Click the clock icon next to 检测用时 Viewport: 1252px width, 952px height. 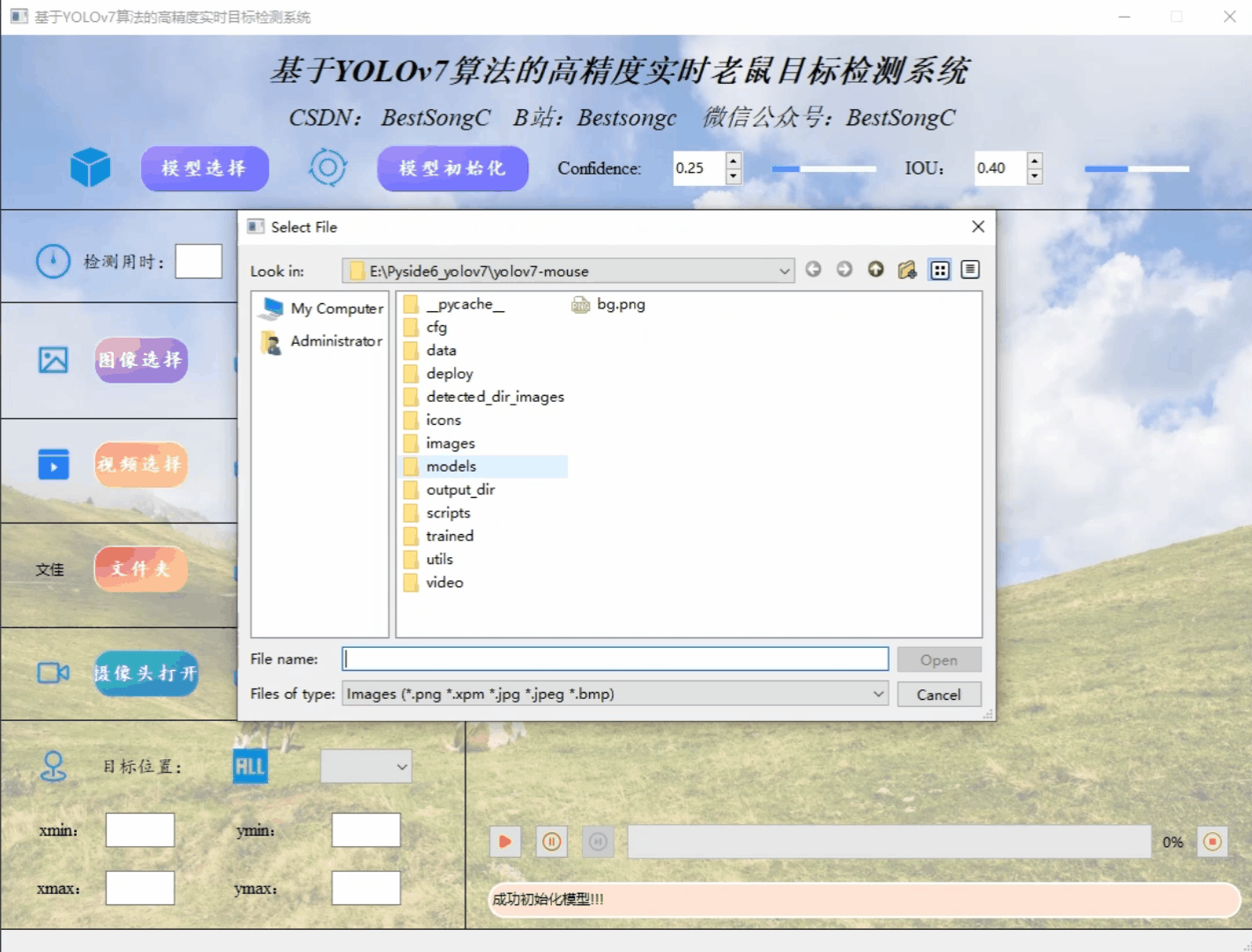pos(53,261)
